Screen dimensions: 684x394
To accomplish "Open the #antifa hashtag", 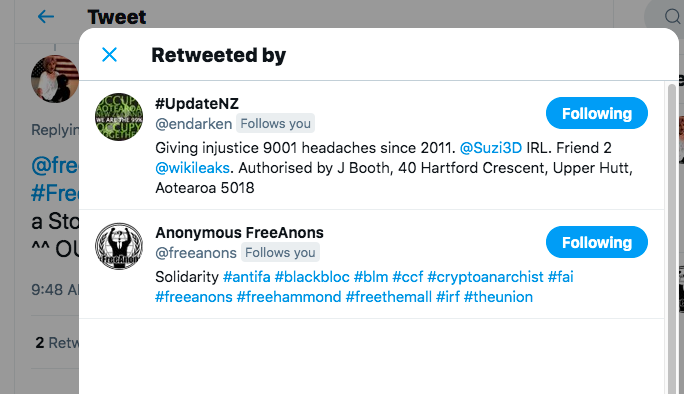I will pyautogui.click(x=246, y=277).
